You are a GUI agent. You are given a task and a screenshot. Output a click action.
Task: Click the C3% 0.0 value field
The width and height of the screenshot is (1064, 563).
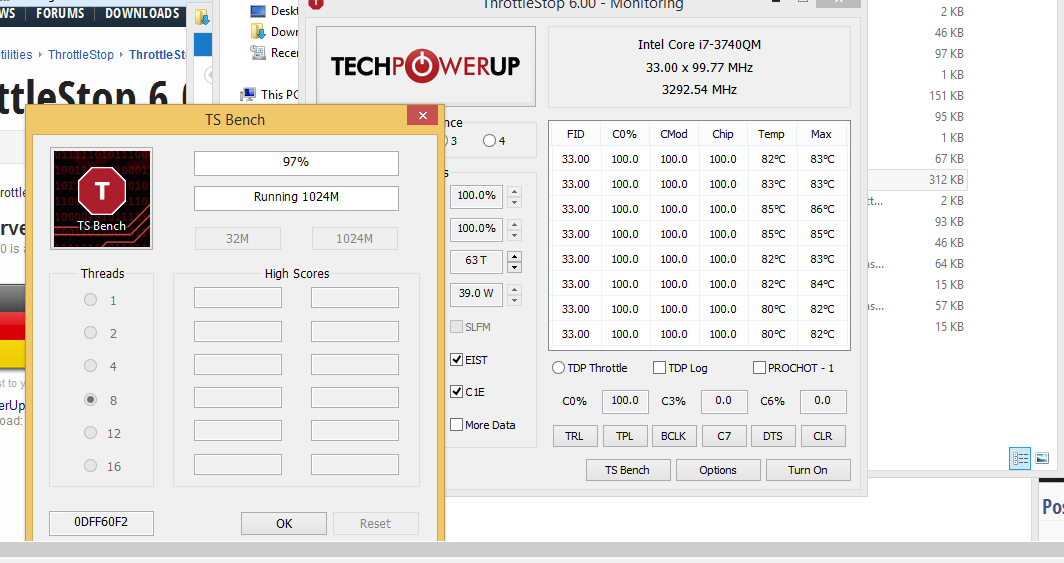pos(724,402)
